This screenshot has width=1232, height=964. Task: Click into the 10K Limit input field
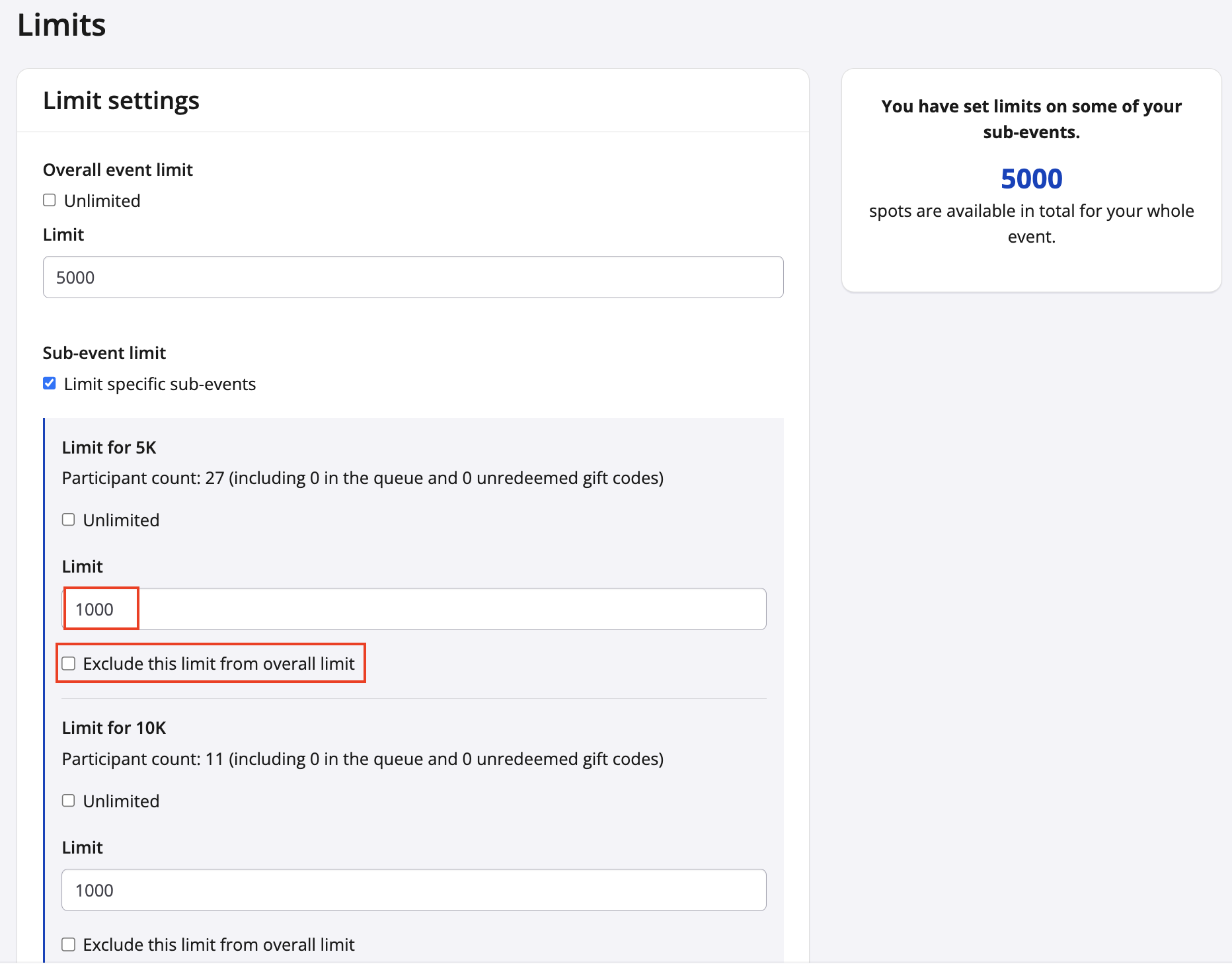[x=414, y=890]
